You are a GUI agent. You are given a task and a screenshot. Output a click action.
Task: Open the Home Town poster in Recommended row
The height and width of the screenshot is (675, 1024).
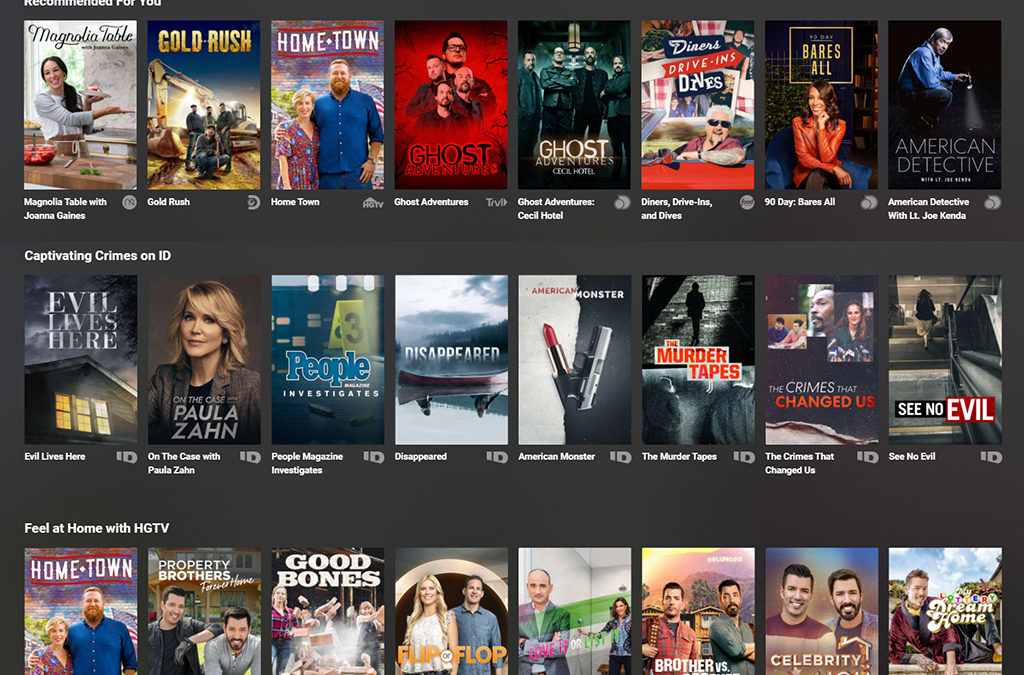(327, 104)
